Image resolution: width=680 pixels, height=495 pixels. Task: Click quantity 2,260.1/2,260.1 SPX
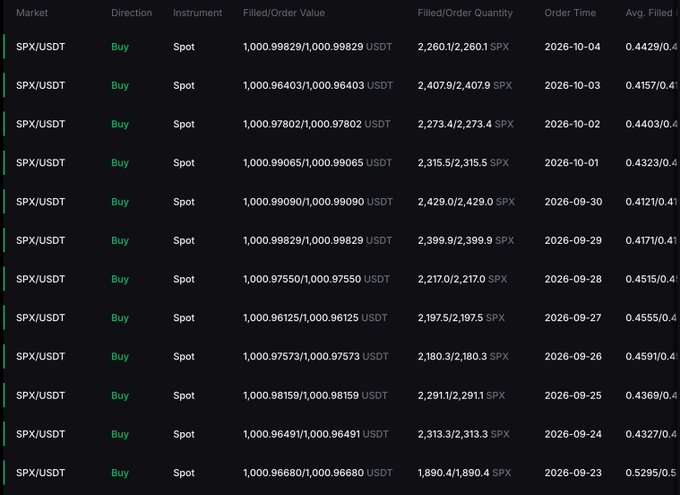pyautogui.click(x=463, y=47)
